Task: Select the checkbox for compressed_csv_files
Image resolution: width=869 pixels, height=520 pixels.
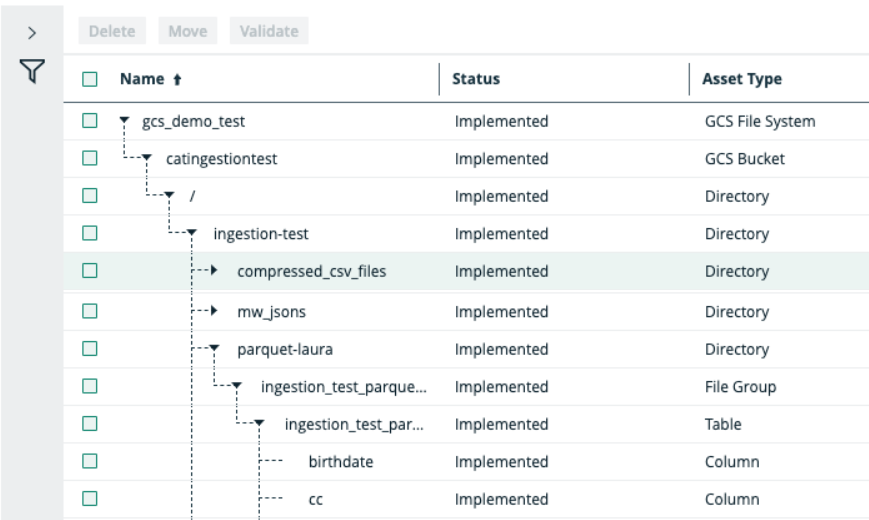Action: [x=90, y=270]
